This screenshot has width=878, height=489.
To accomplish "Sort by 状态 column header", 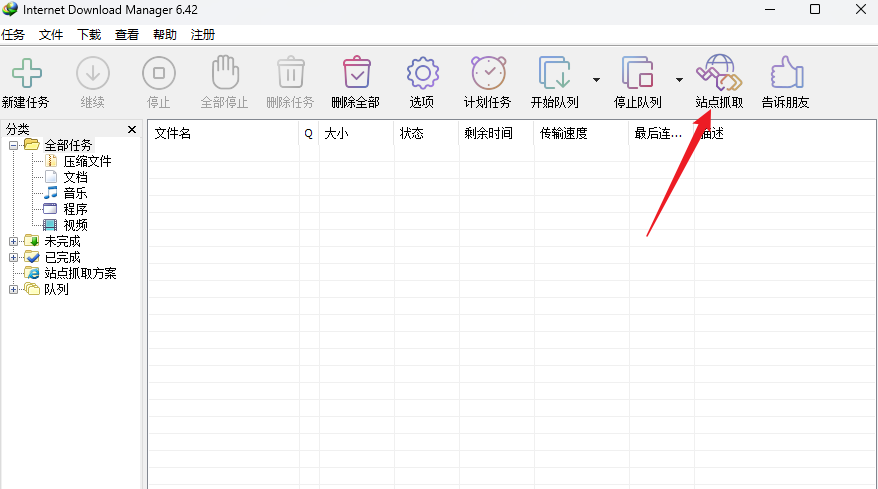I will [x=426, y=133].
